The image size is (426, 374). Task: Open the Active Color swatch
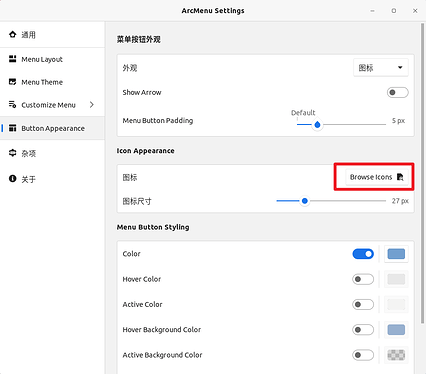(x=396, y=304)
